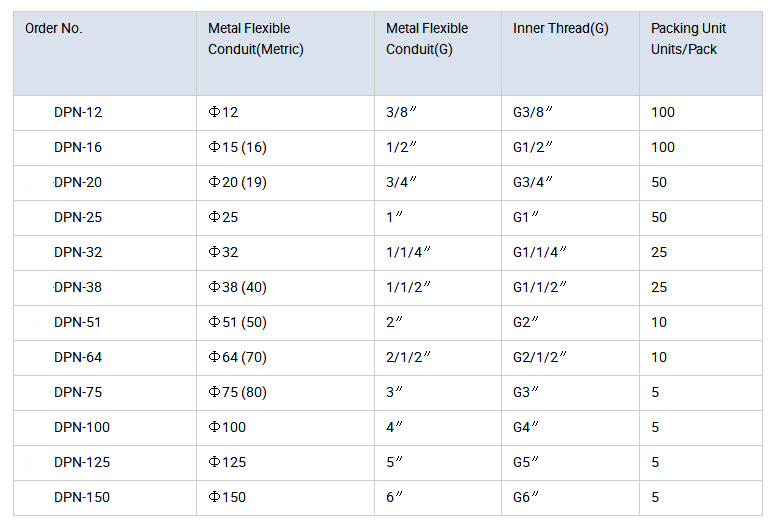
Task: Click the Packing Unit Units/Pack header
Action: [x=688, y=39]
